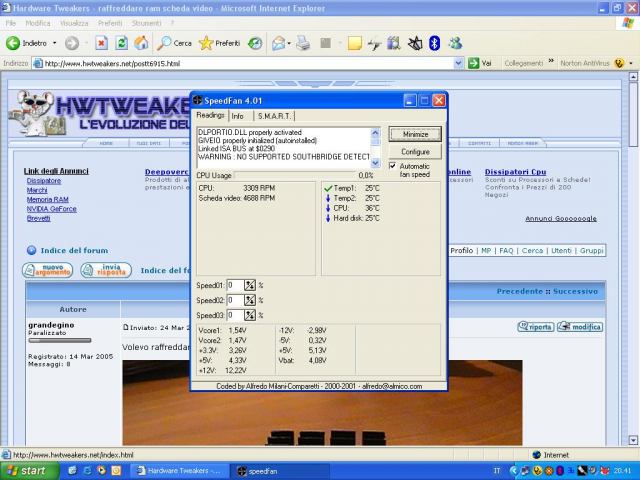Open Preferiti star favorites button
This screenshot has height=480, width=640.
pos(219,43)
